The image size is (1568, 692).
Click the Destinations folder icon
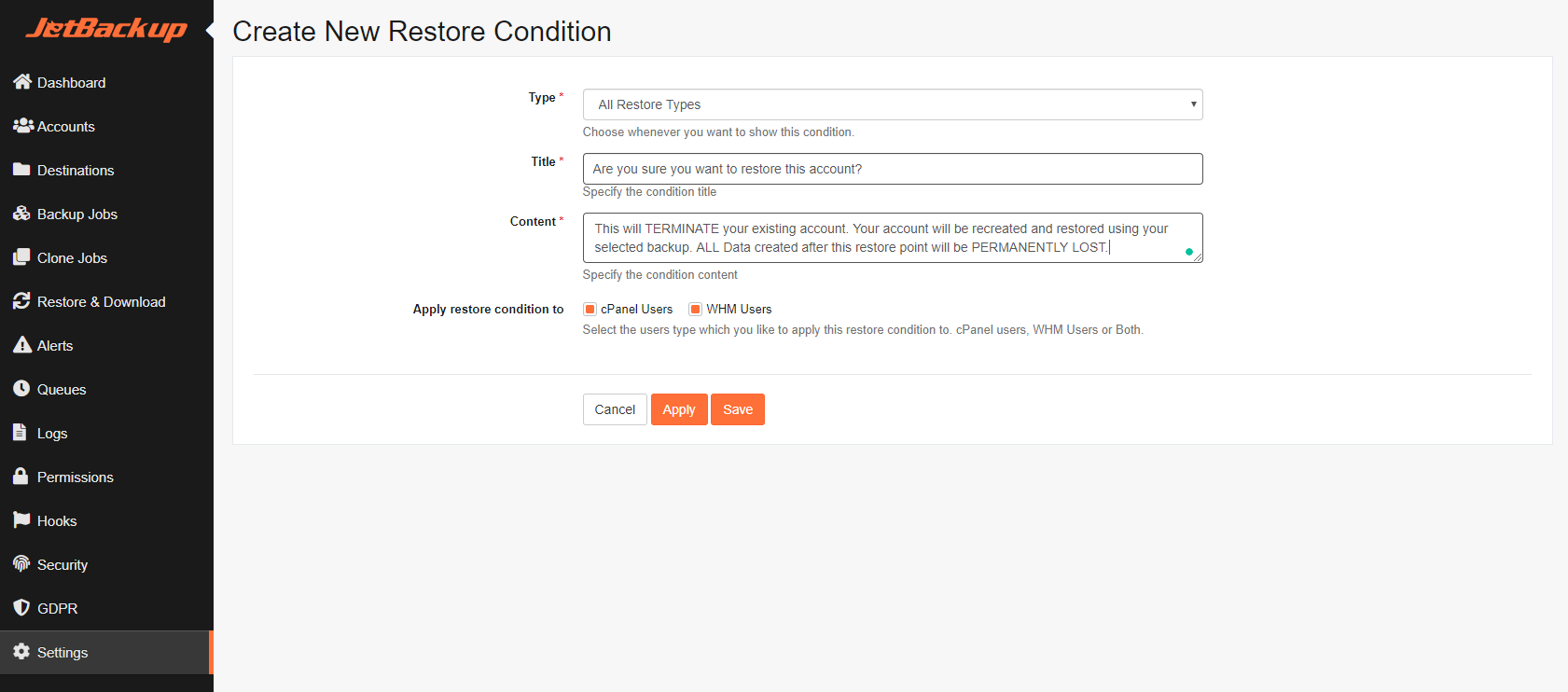[21, 170]
